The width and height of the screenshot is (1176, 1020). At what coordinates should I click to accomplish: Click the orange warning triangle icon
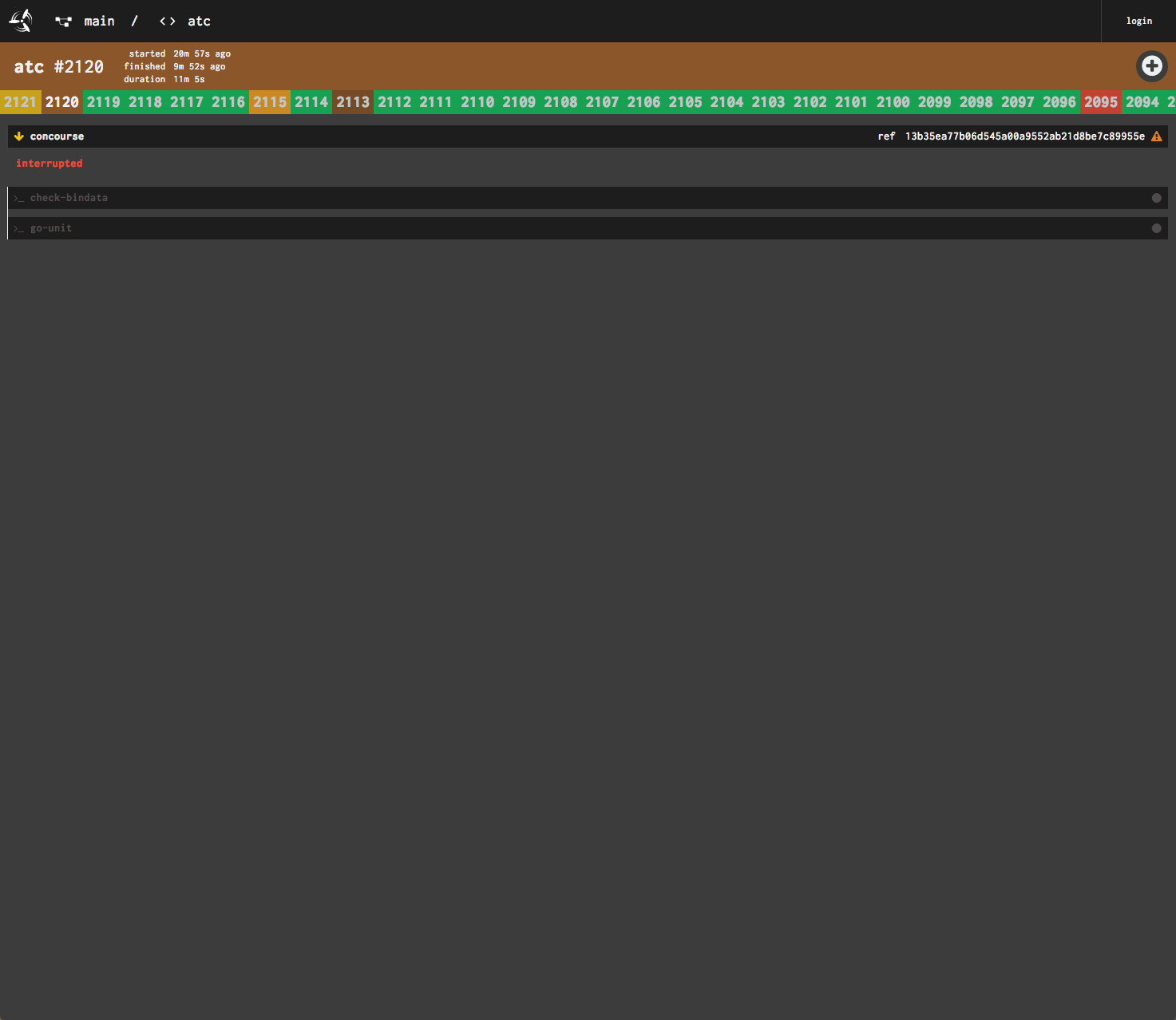click(x=1156, y=136)
